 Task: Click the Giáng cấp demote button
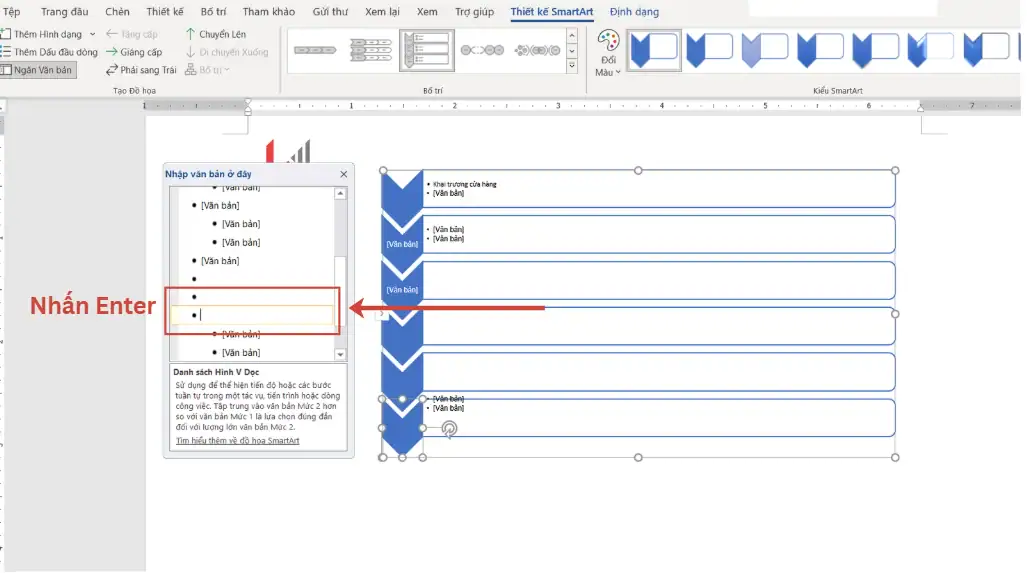(134, 52)
